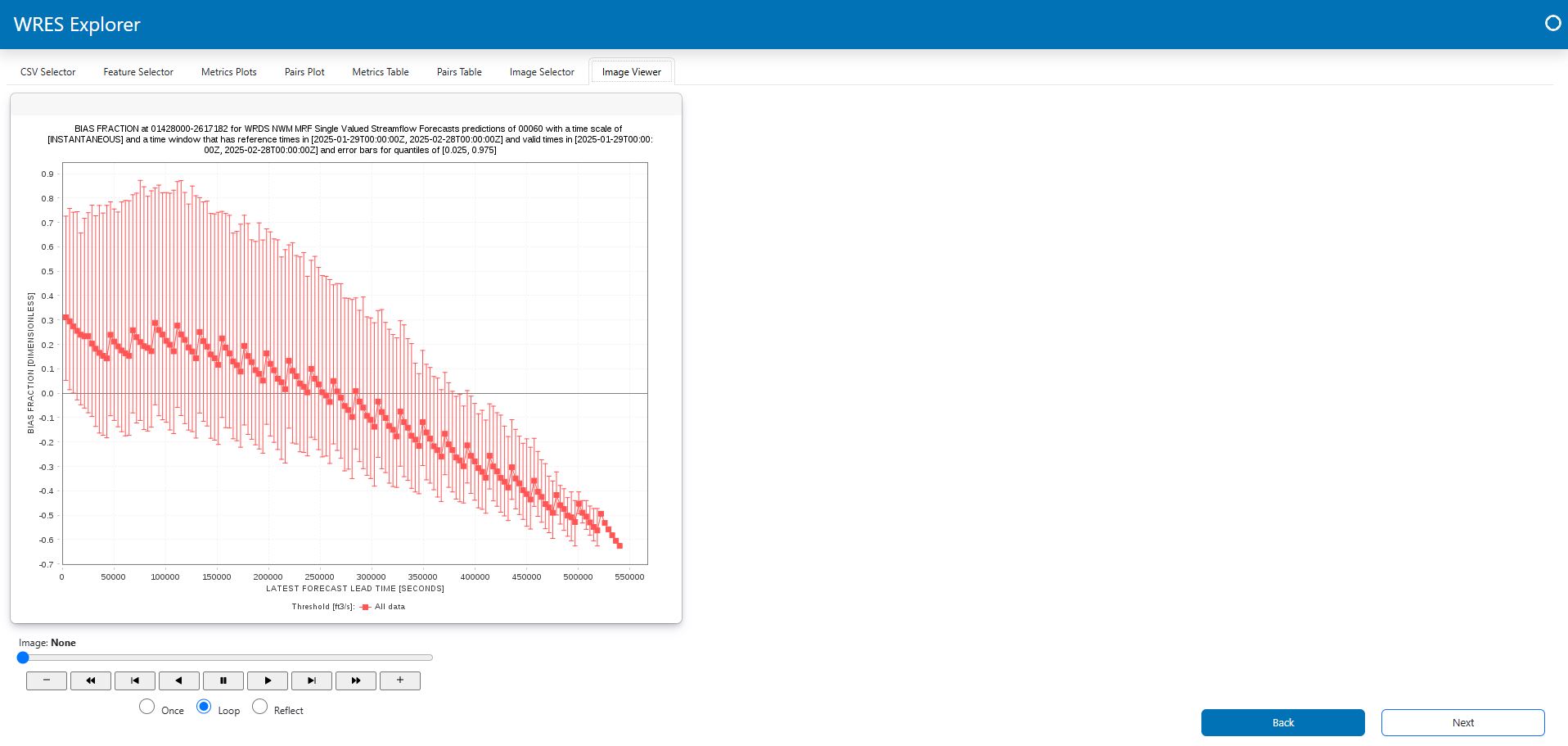Select the Loop radio button

[x=204, y=706]
